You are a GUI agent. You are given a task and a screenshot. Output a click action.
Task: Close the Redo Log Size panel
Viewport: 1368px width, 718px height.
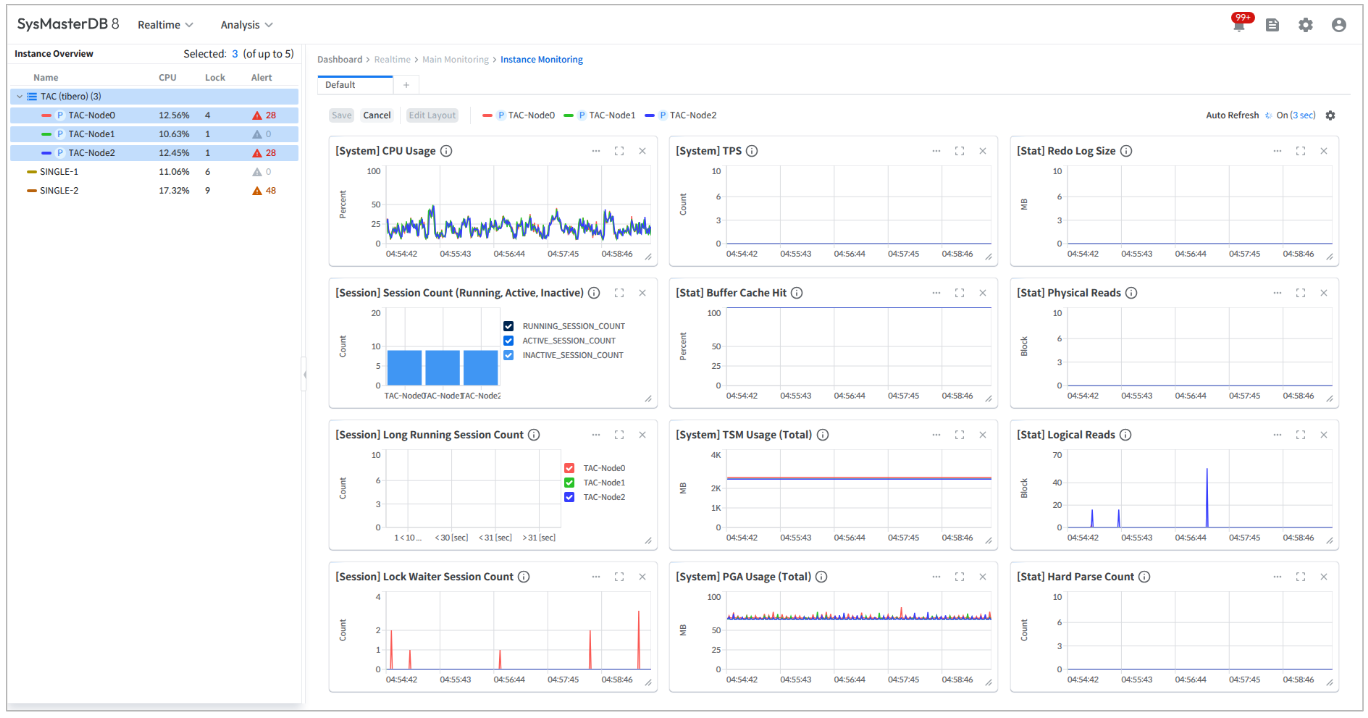(1323, 151)
